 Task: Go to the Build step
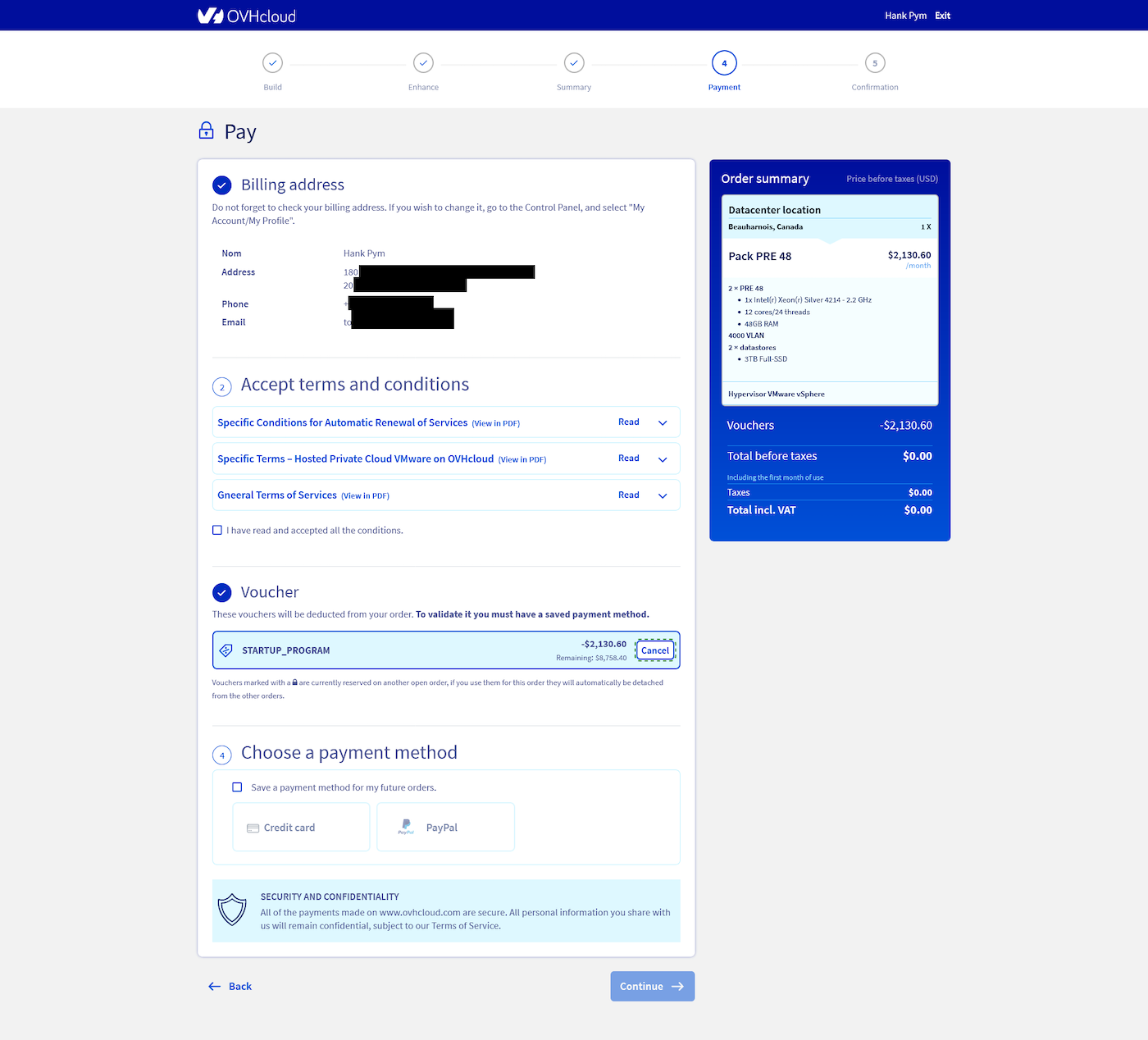coord(272,63)
